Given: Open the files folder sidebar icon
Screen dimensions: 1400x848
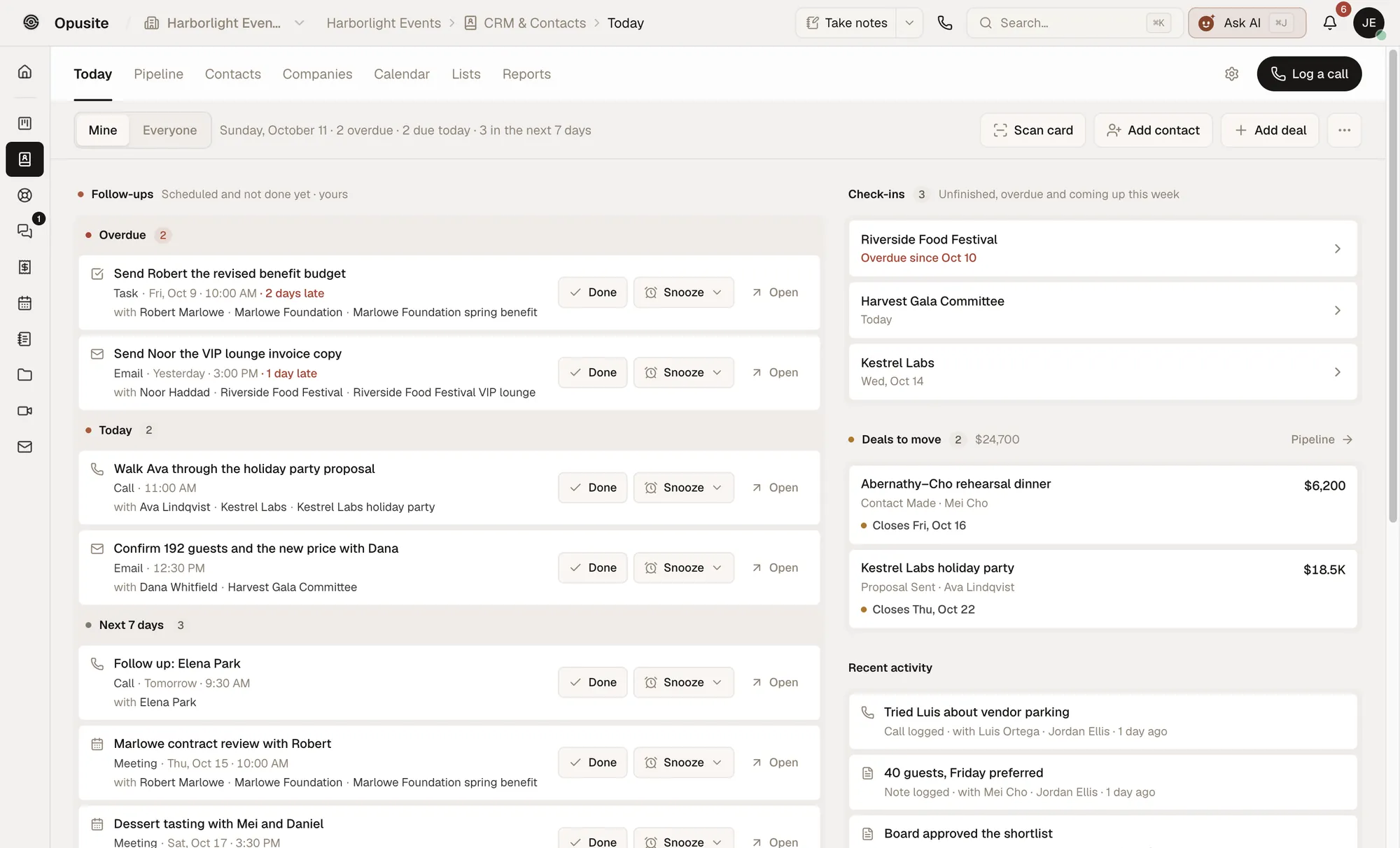Looking at the screenshot, I should (x=24, y=374).
